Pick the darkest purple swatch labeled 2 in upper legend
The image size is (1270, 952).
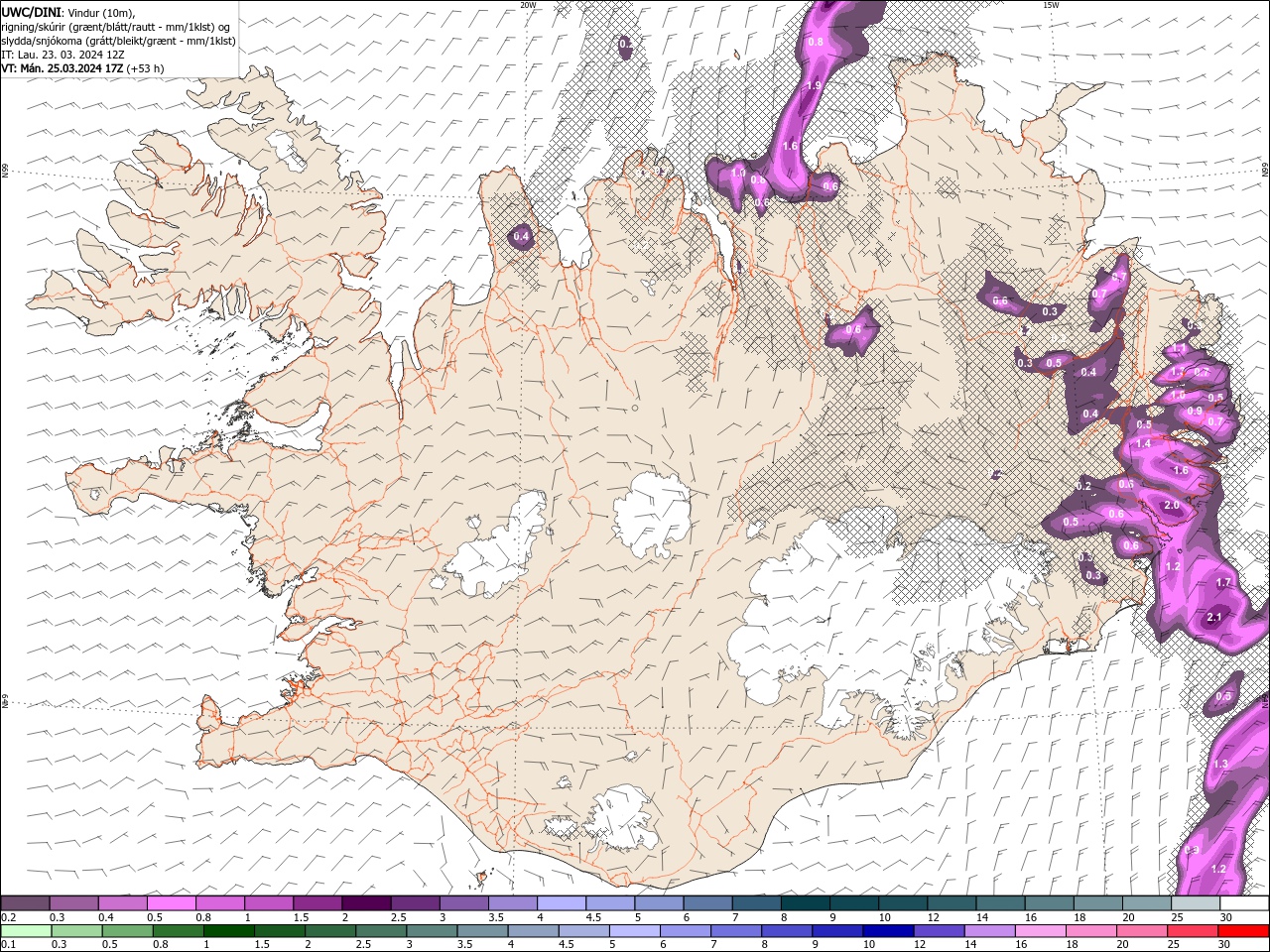tap(366, 903)
